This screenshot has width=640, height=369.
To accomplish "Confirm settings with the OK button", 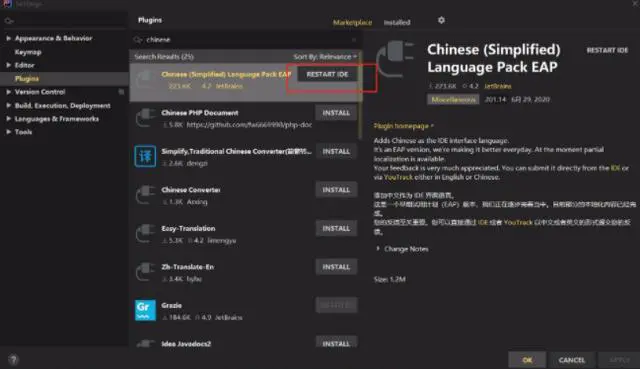I will tap(527, 360).
